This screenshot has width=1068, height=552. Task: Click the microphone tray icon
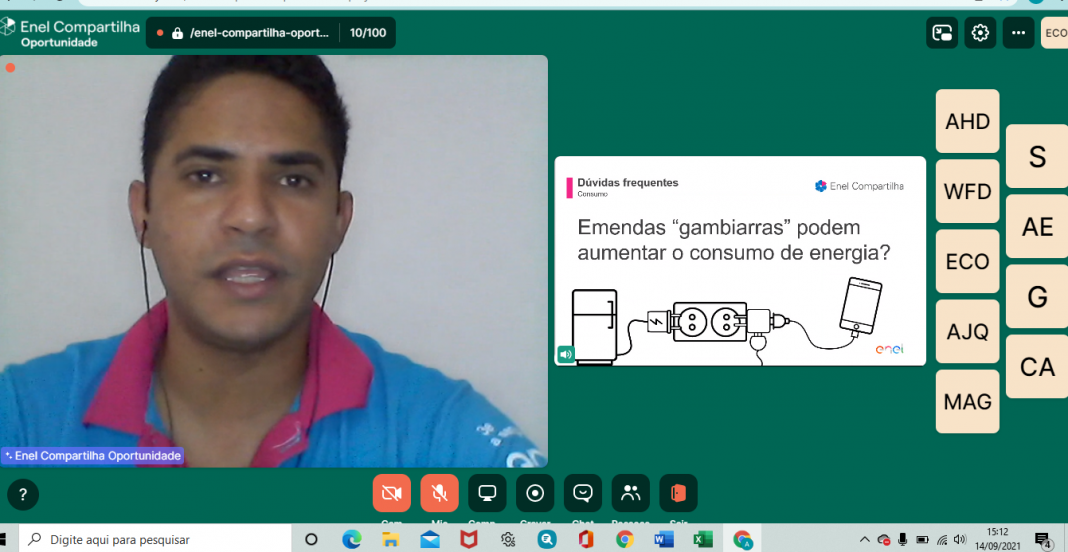tap(903, 539)
